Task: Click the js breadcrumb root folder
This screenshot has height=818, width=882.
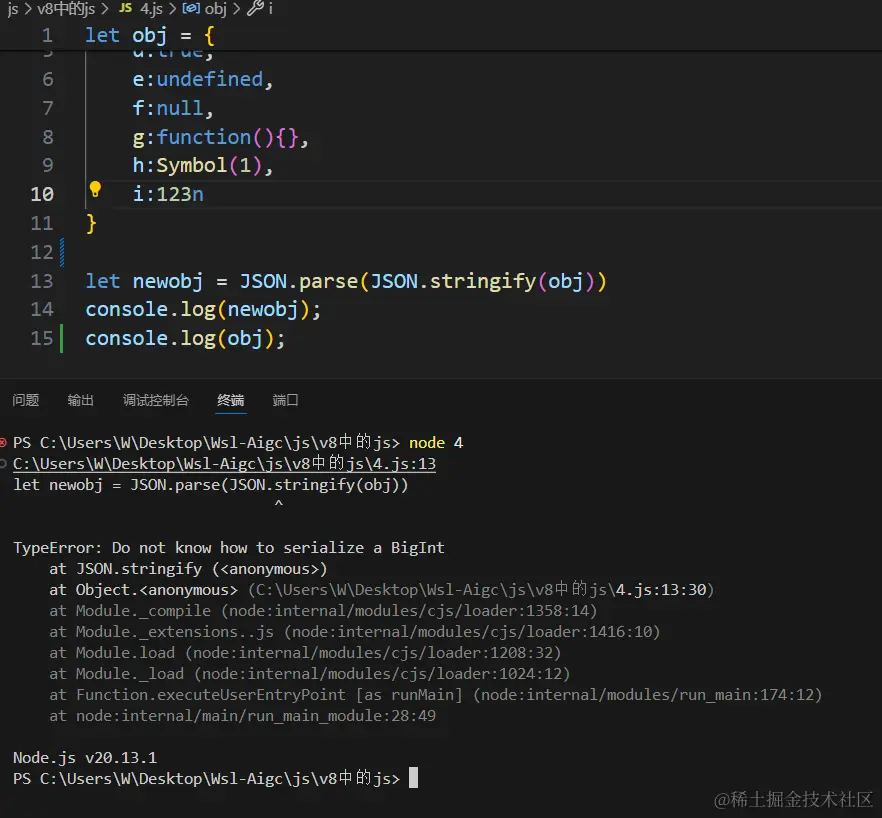Action: click(12, 8)
